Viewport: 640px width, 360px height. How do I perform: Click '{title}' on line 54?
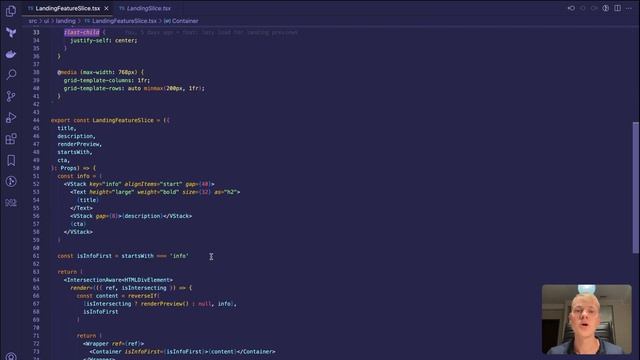pyautogui.click(x=88, y=200)
